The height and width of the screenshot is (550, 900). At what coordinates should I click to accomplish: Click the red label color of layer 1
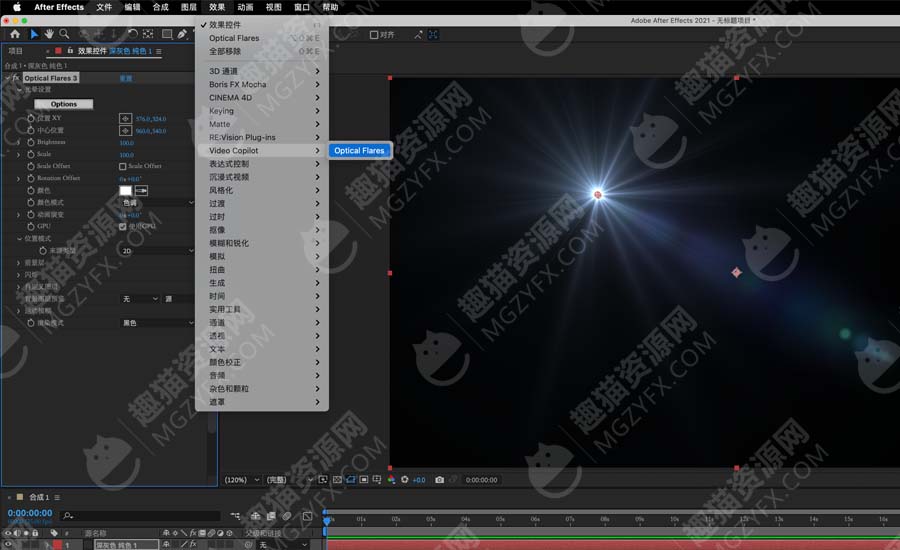point(57,544)
